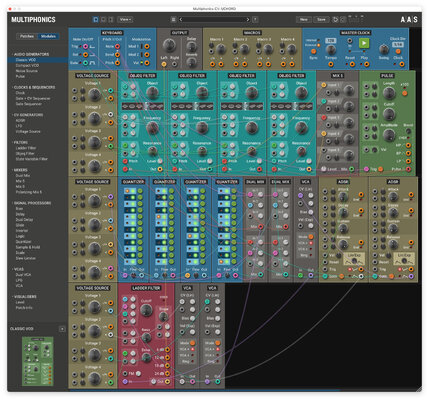Collapse the Clocks & Sequencers category
Viewport: 429px width, 400px height.
[x=34, y=87]
